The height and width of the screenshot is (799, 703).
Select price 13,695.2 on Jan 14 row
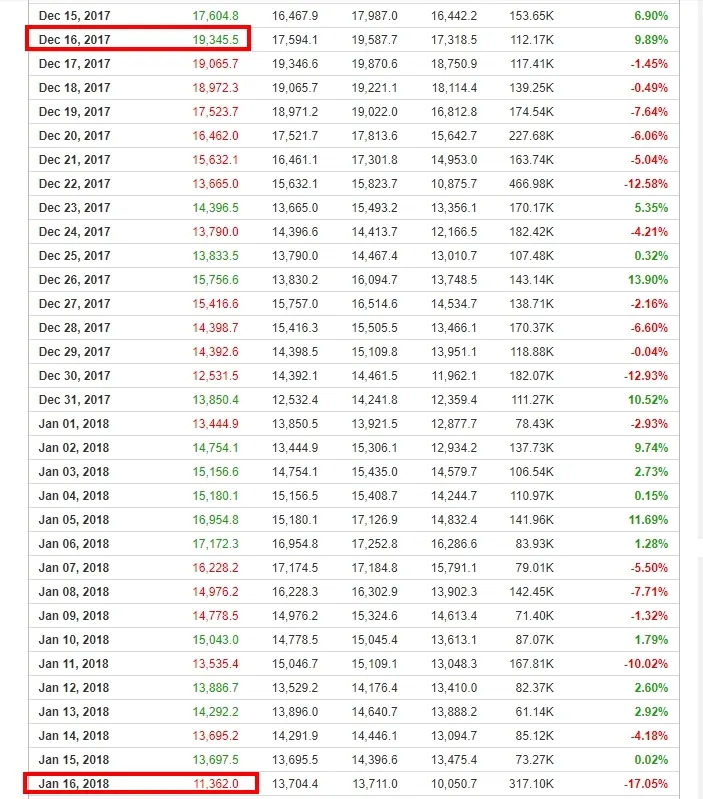click(x=215, y=735)
